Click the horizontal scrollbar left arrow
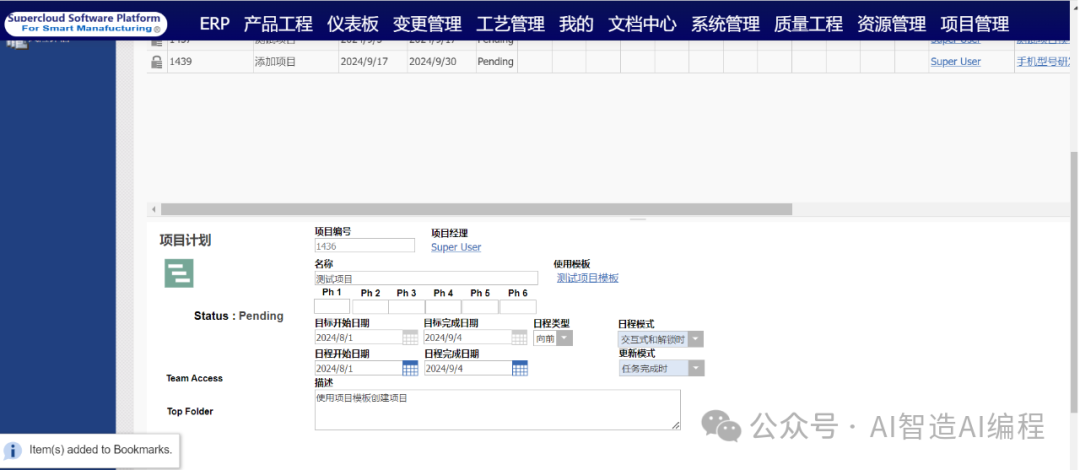The width and height of the screenshot is (1080, 470). tap(154, 209)
